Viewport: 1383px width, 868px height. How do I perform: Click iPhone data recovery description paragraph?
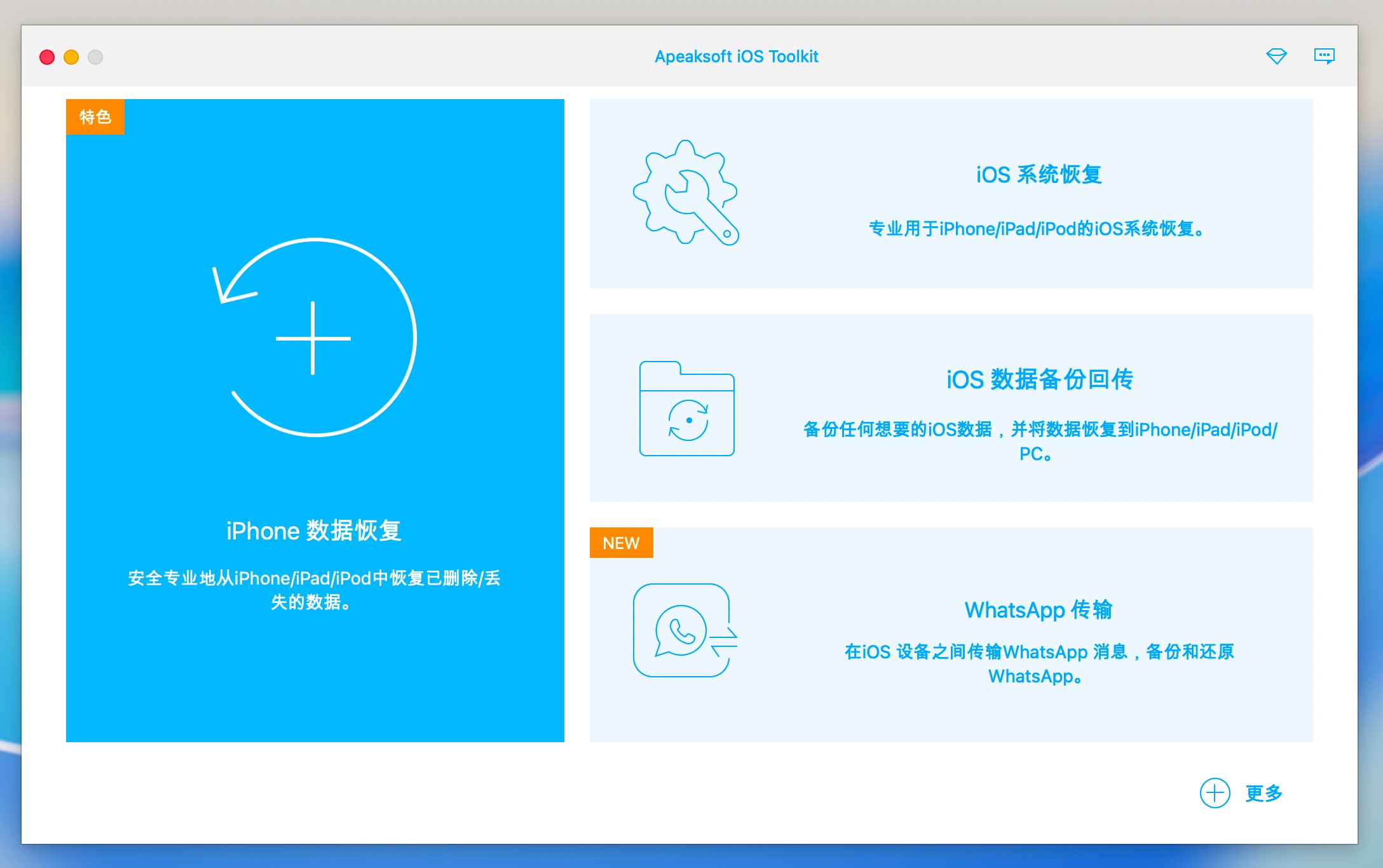tap(314, 579)
